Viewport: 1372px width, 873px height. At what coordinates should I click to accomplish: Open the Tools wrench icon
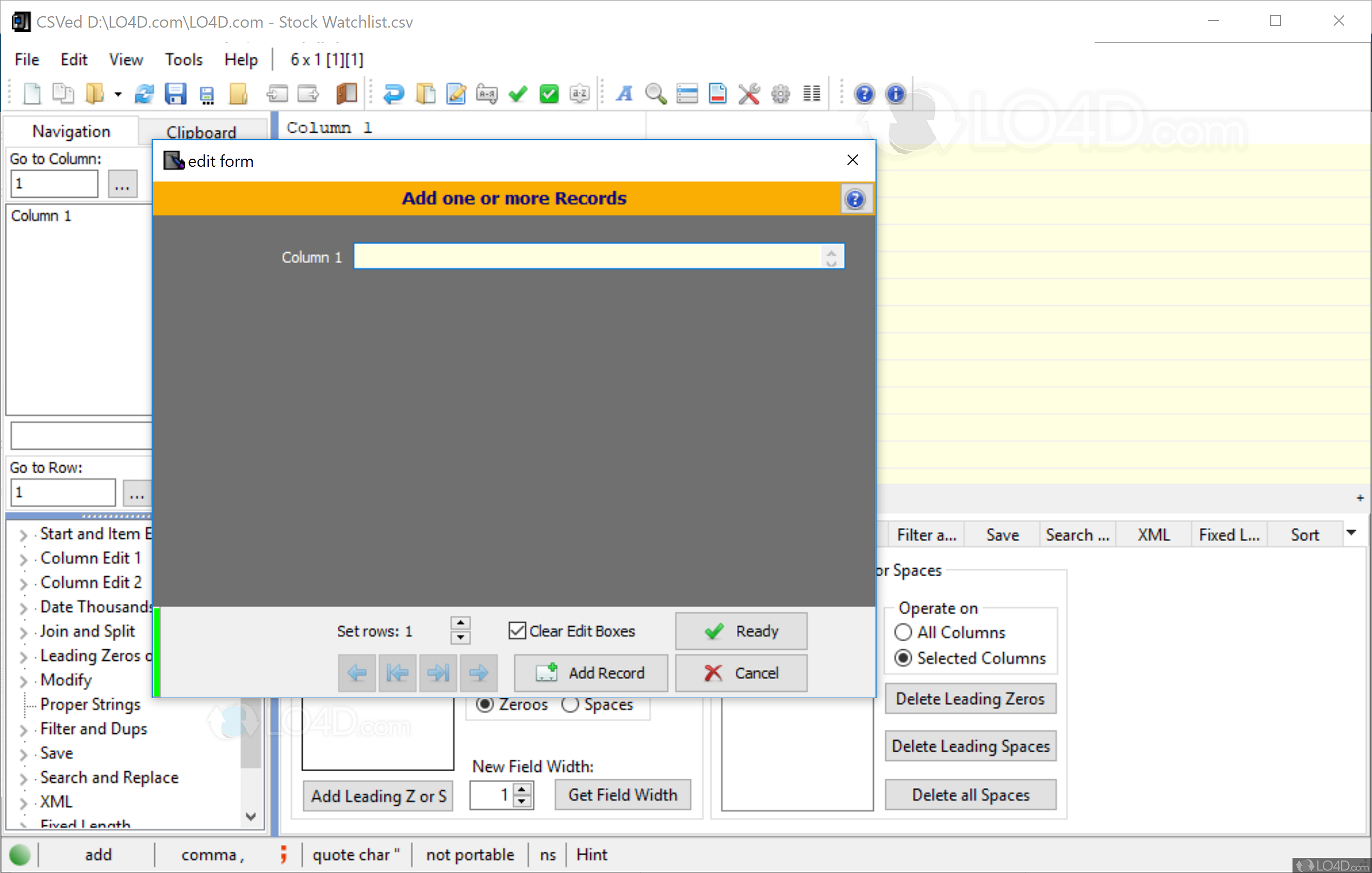pyautogui.click(x=749, y=93)
